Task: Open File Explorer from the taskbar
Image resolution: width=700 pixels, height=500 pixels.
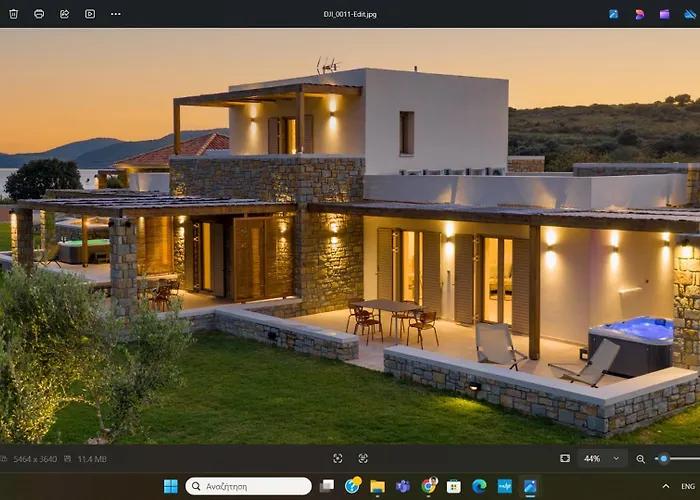Action: tap(378, 486)
